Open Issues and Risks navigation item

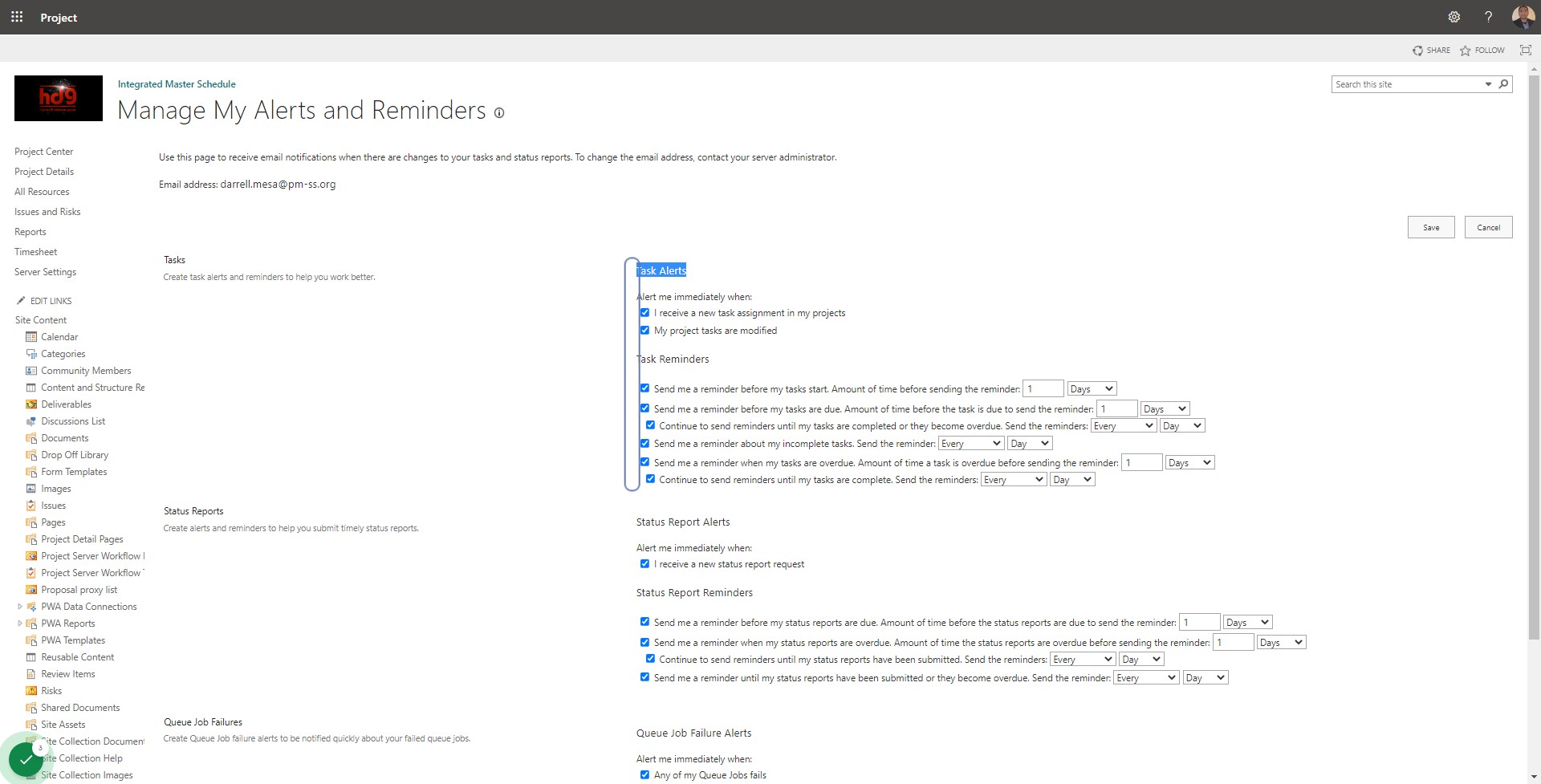click(x=47, y=212)
